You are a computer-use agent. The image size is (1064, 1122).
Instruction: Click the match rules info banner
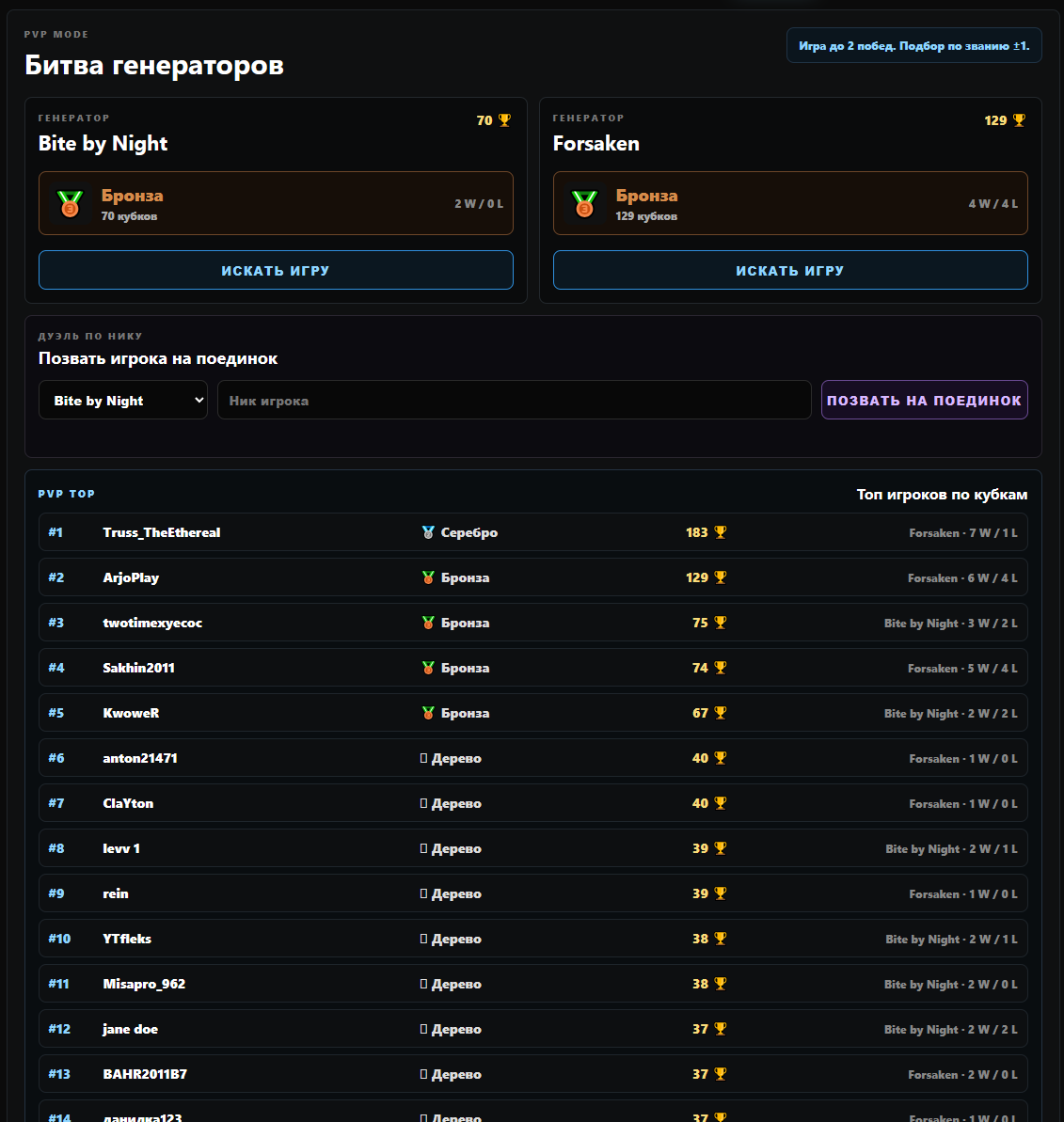tap(913, 45)
